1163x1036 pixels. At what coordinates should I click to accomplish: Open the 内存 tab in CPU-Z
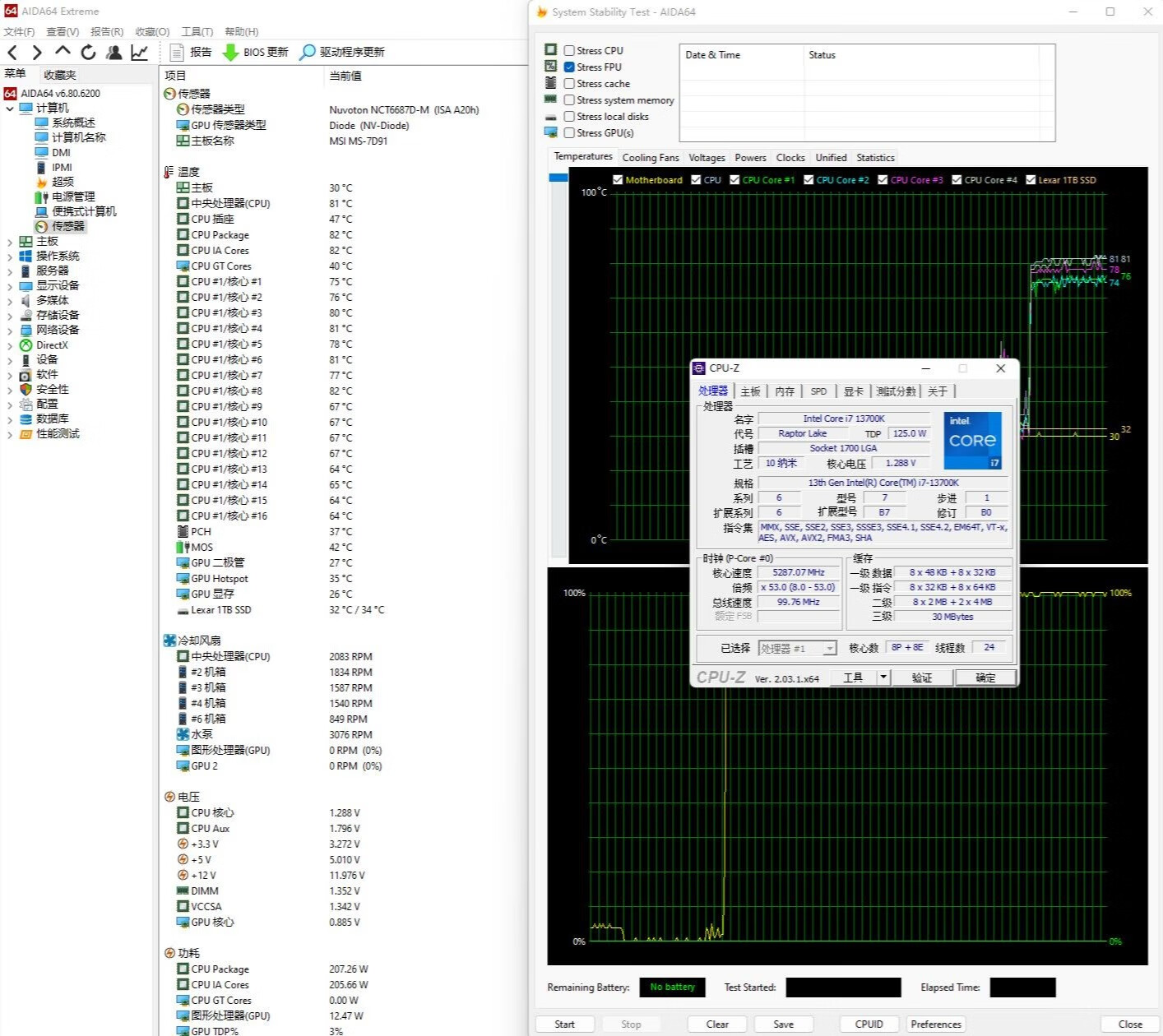click(x=785, y=391)
